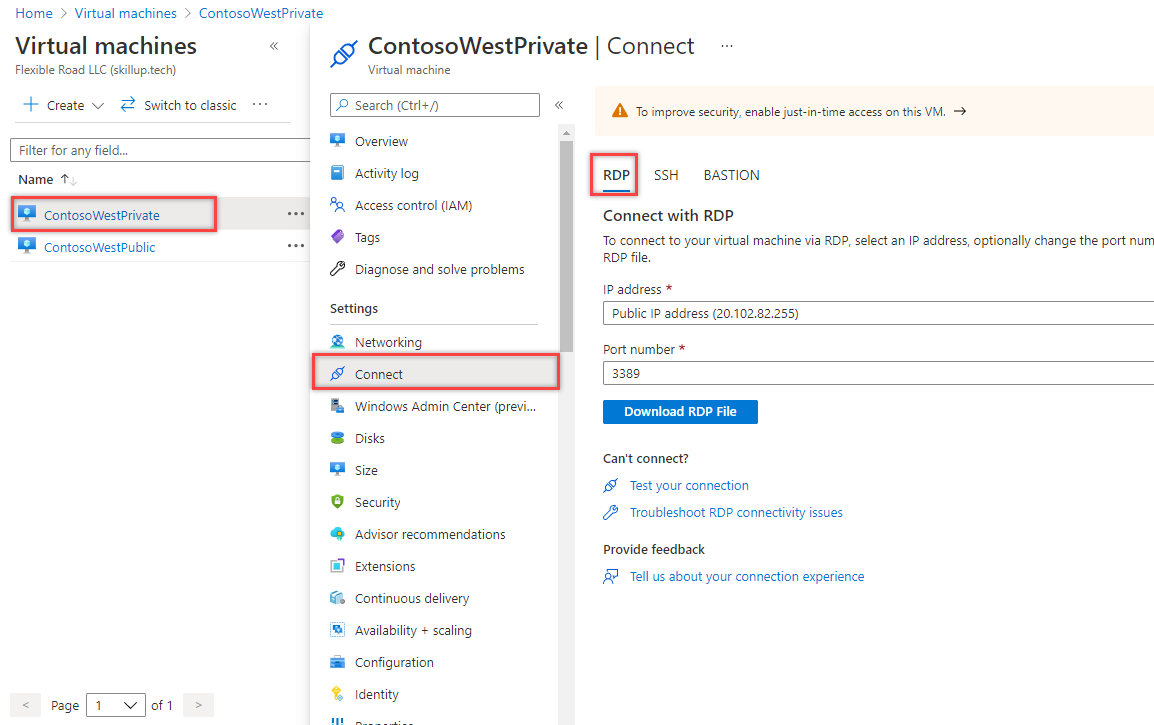Click the Tags icon in sidebar
The width and height of the screenshot is (1154, 725).
click(x=338, y=237)
